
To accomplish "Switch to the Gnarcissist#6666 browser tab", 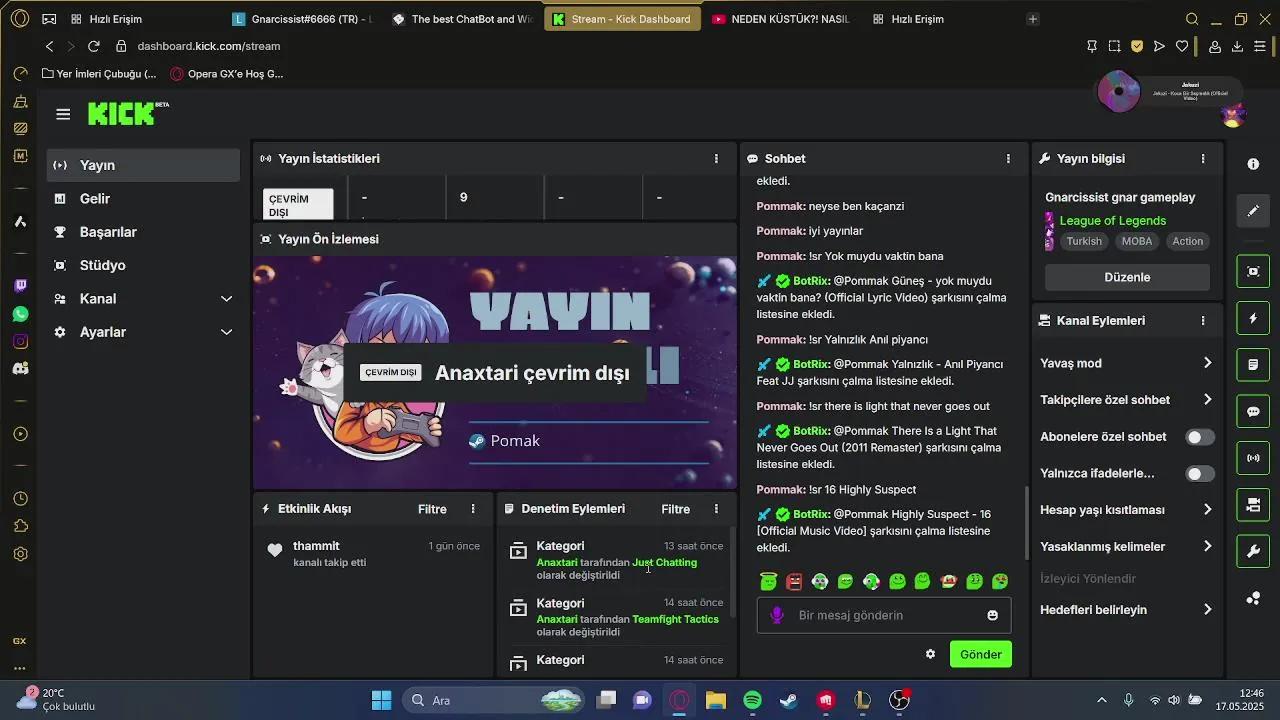I will (x=301, y=19).
